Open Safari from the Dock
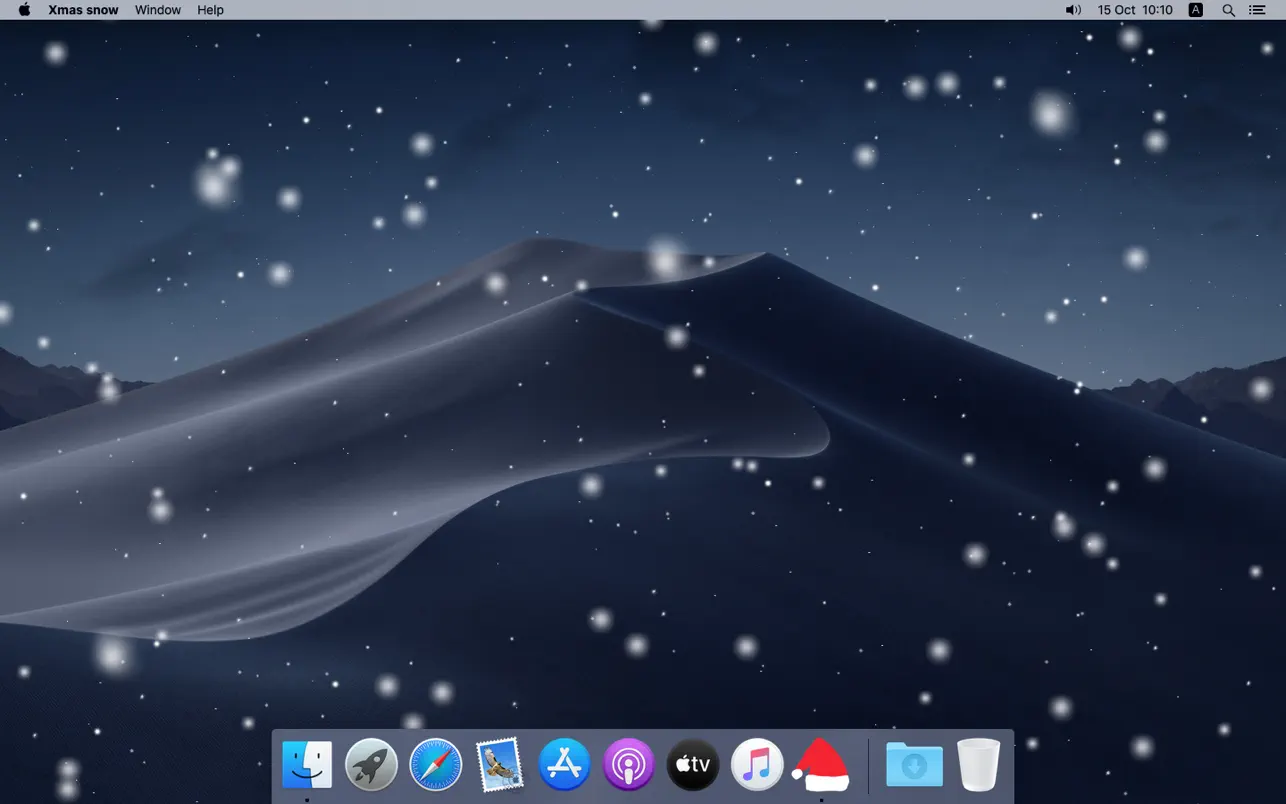 [x=435, y=764]
